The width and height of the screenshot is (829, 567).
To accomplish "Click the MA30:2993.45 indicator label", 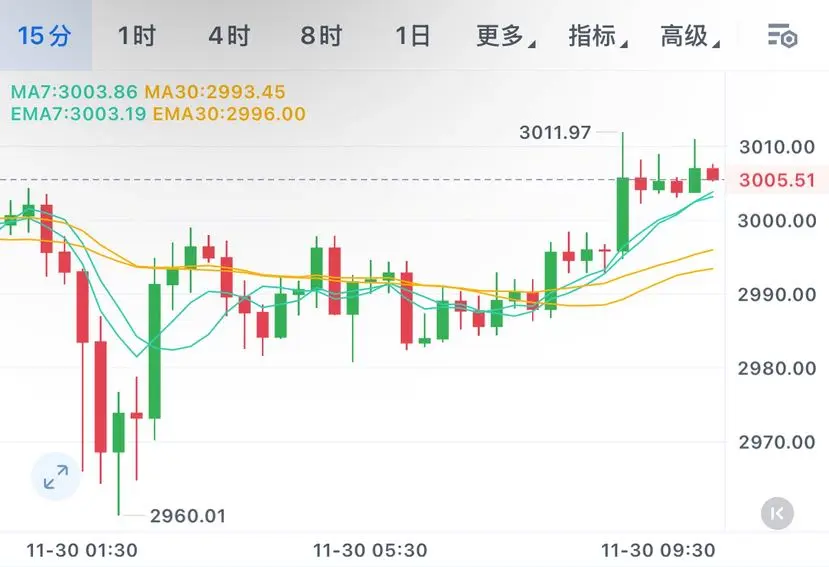I will point(215,92).
